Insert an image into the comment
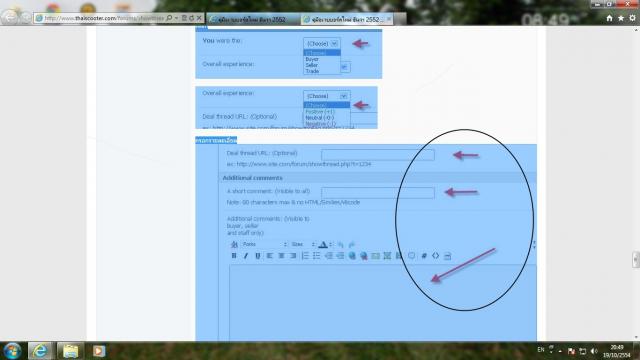640x360 pixels. [x=387, y=256]
